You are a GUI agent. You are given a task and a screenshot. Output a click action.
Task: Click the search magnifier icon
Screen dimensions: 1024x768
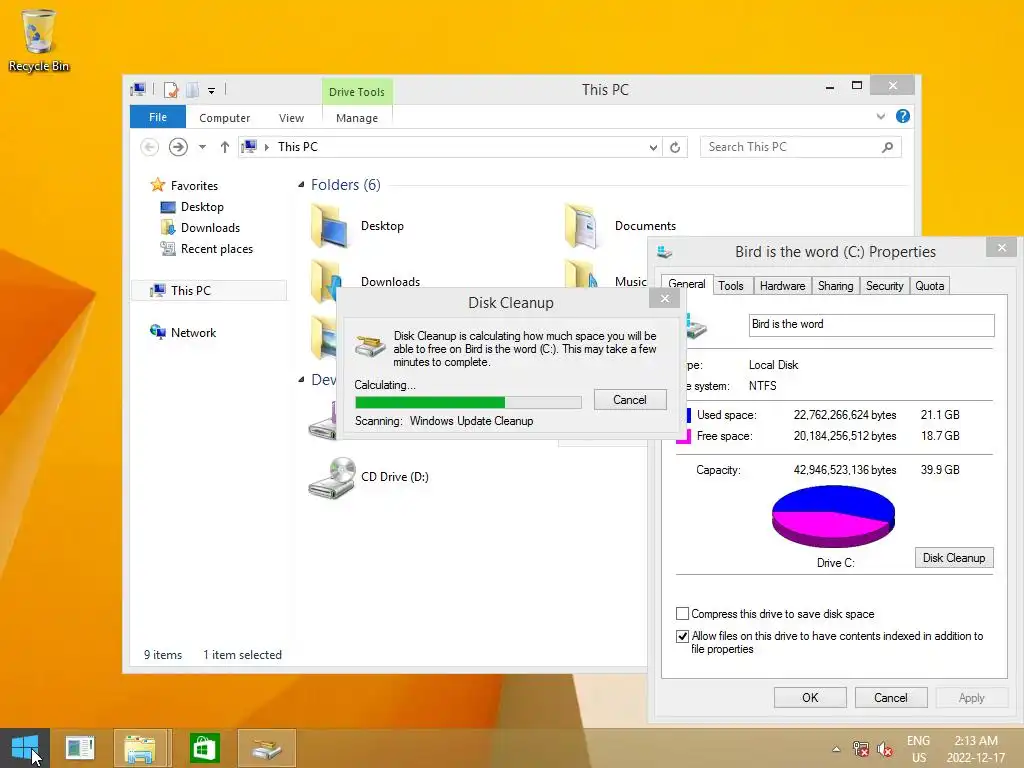[887, 148]
